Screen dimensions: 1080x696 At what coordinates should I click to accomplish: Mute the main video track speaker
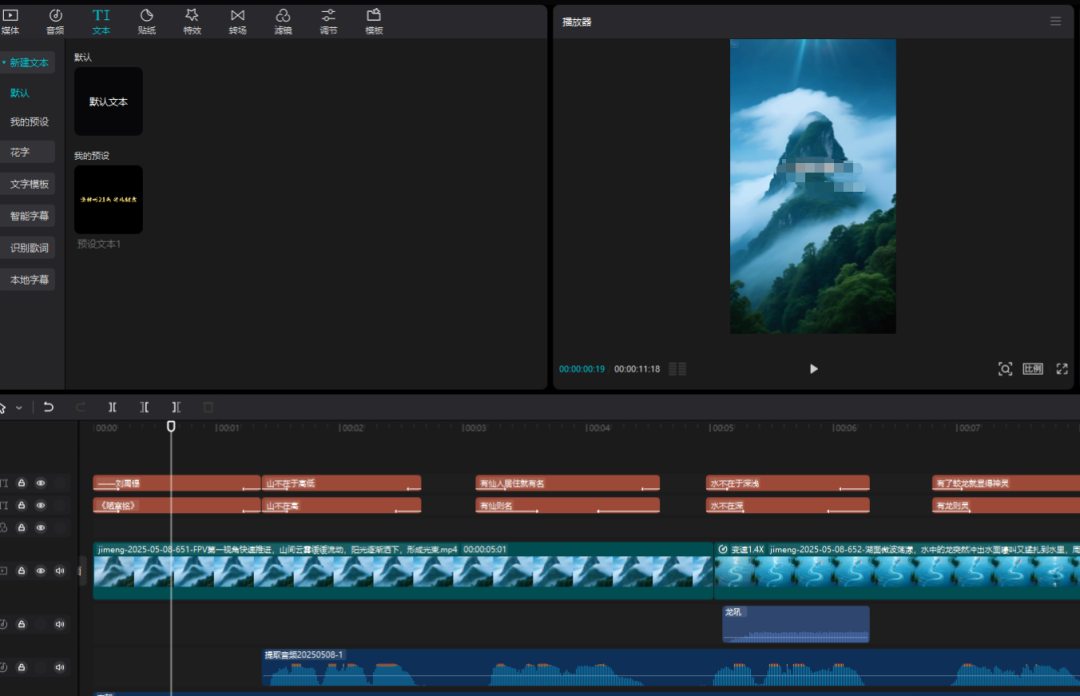click(x=60, y=571)
